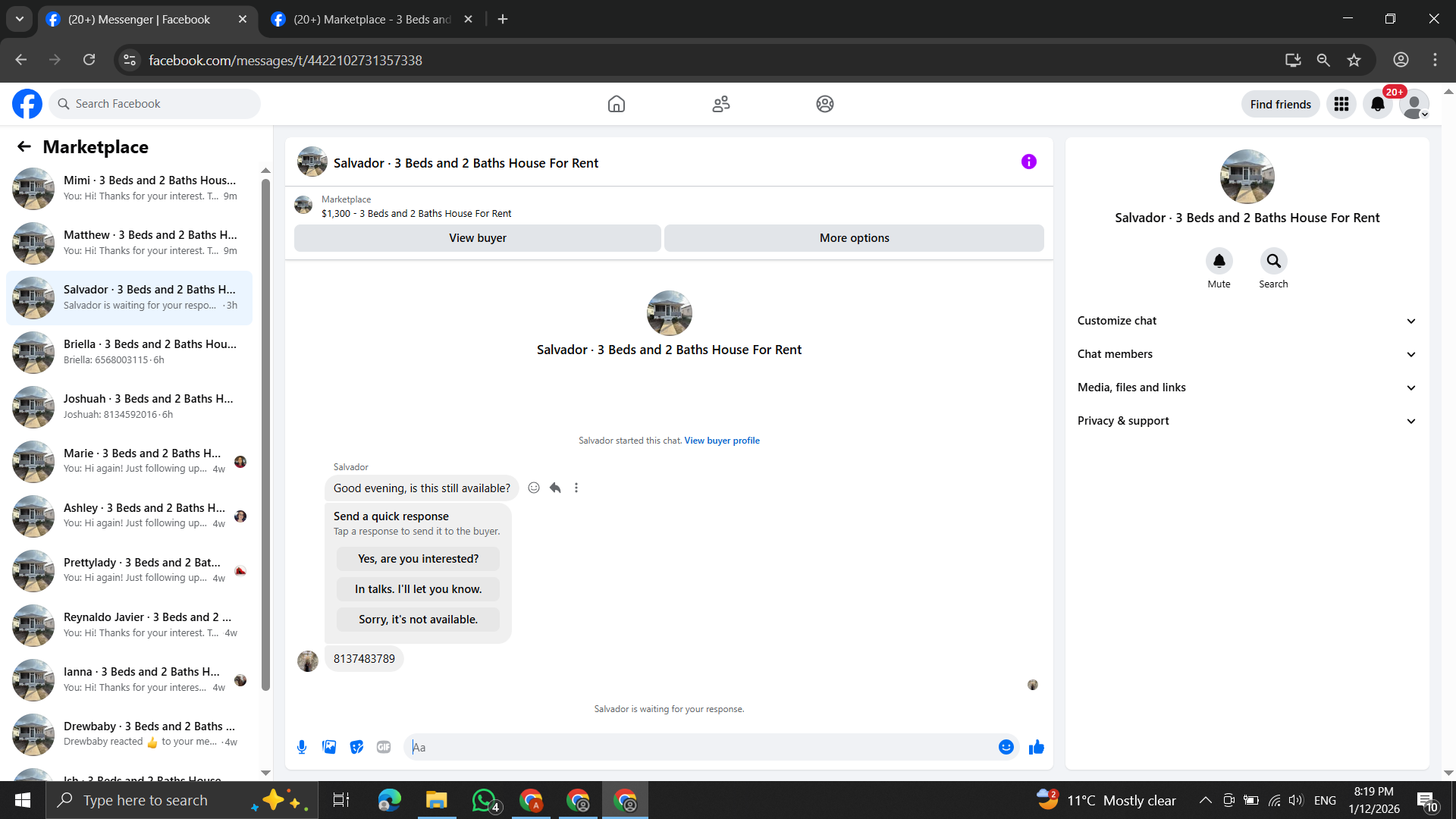Expand Media, files and links section
The width and height of the screenshot is (1456, 819).
tap(1247, 388)
